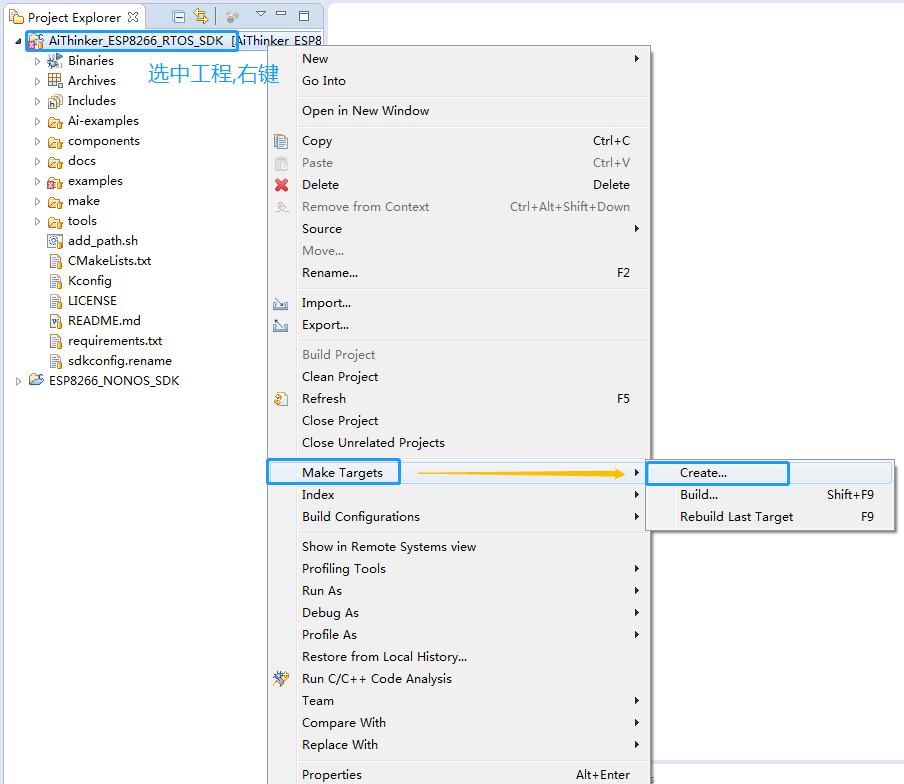This screenshot has width=904, height=784.
Task: Click the filter icon in Project Explorer toolbar
Action: [232, 17]
